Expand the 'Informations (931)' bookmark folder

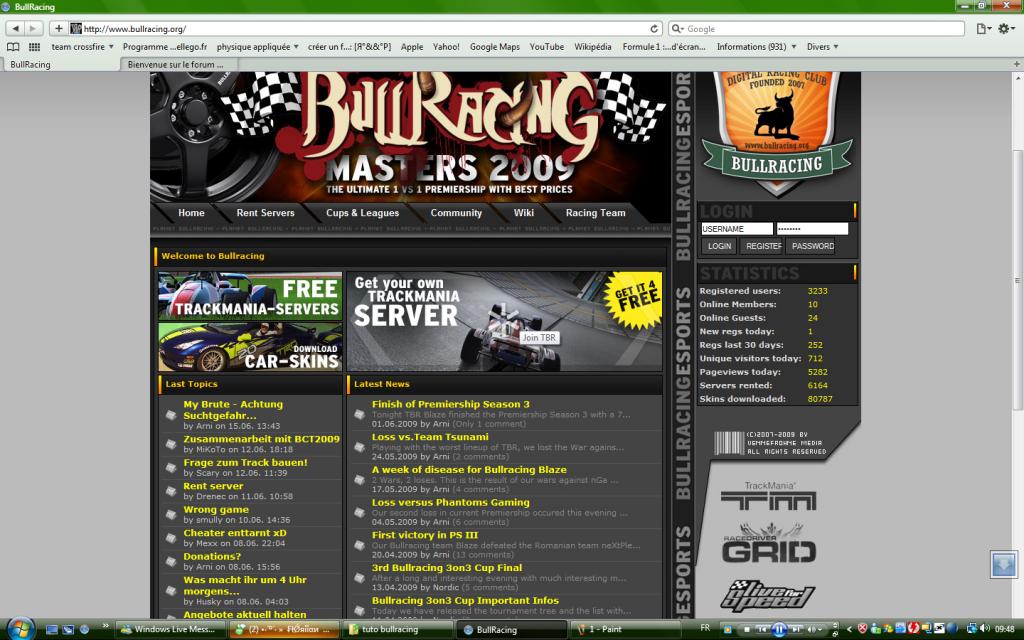click(756, 47)
